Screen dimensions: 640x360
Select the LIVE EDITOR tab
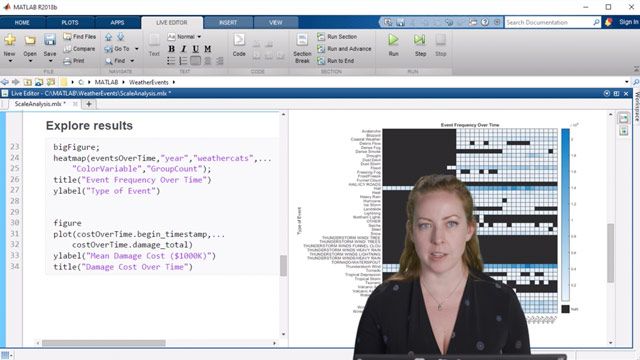172,22
